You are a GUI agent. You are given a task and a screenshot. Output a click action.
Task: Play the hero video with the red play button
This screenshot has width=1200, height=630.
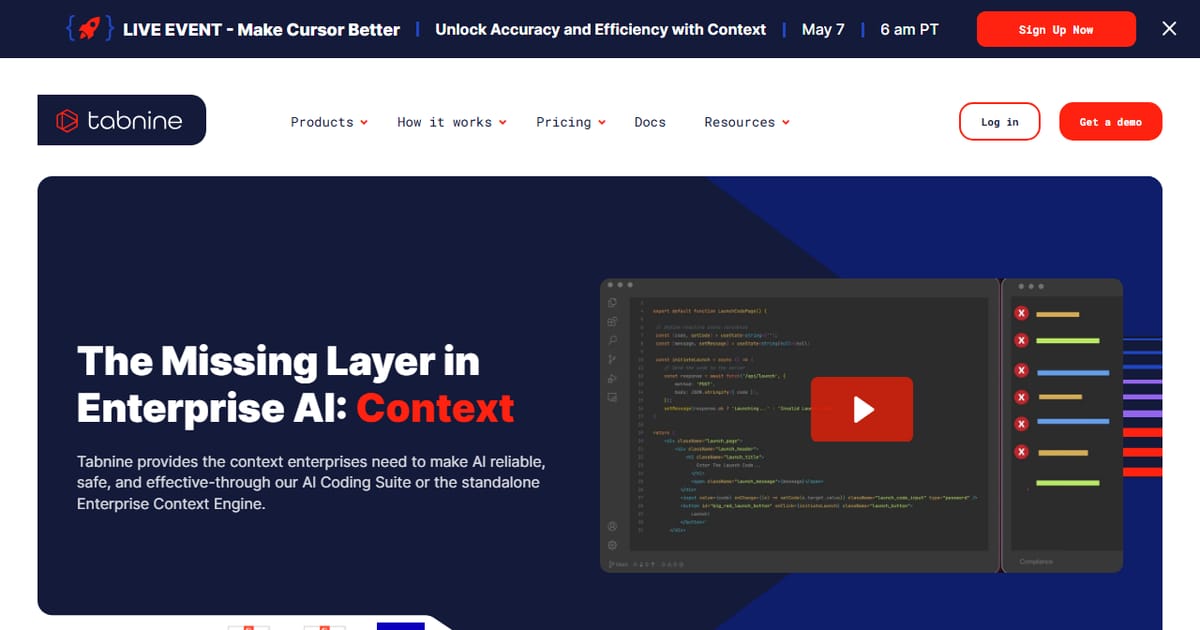(862, 409)
